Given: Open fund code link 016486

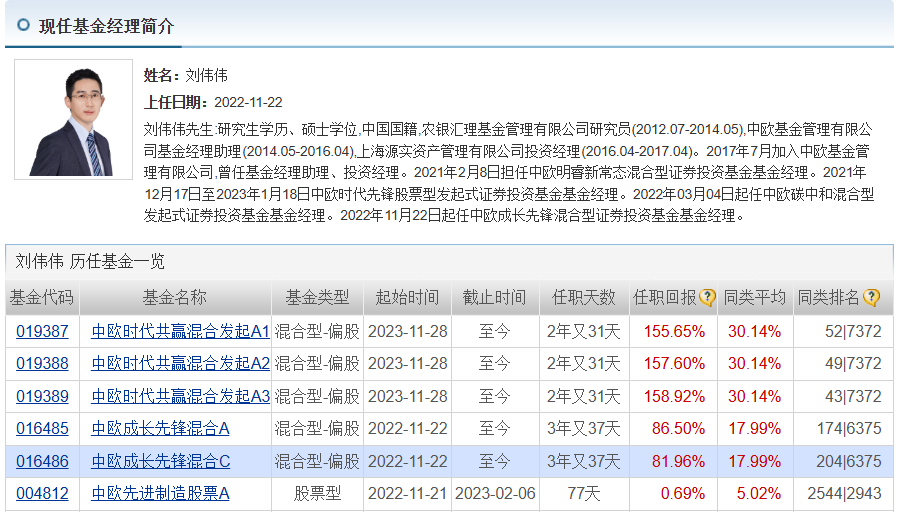Looking at the screenshot, I should [42, 461].
